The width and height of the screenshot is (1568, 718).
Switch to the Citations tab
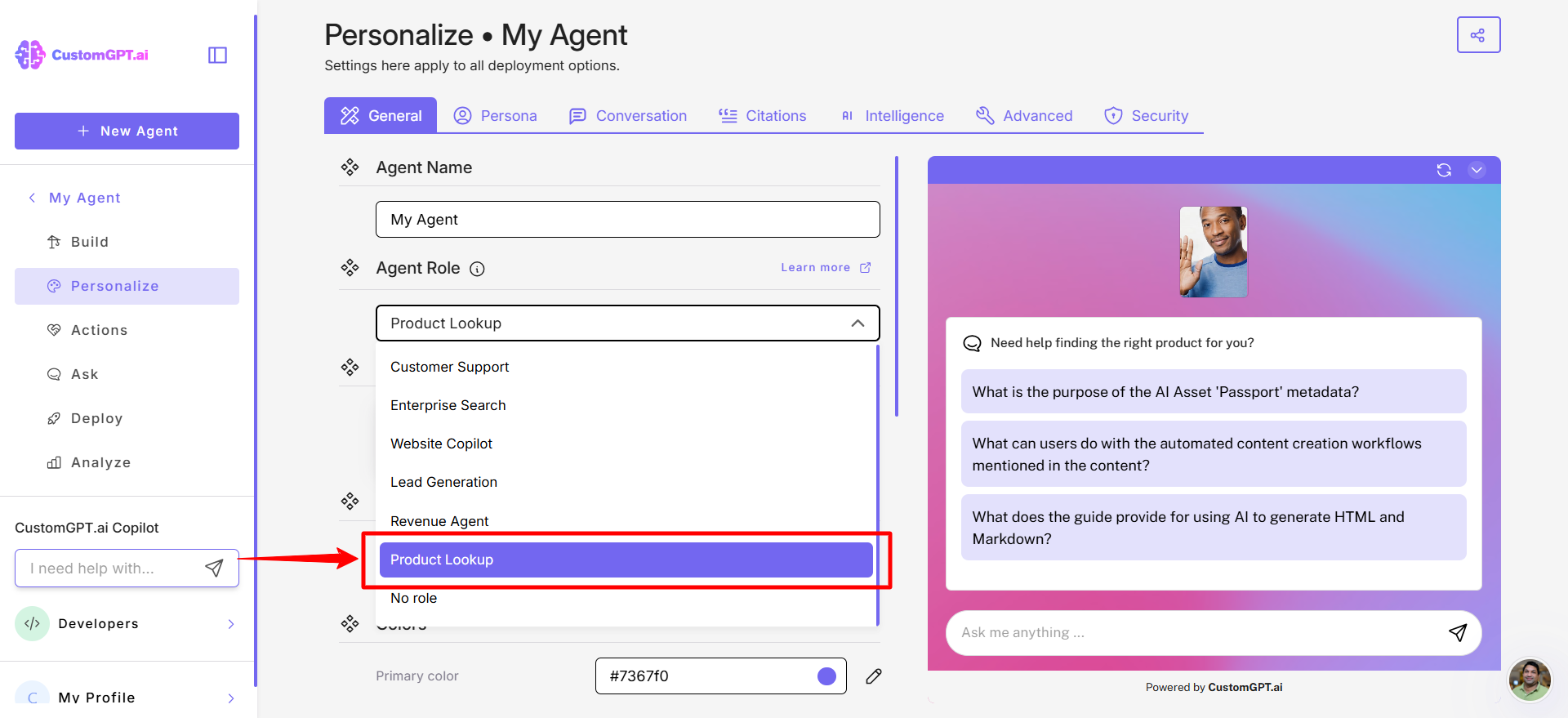pos(762,115)
